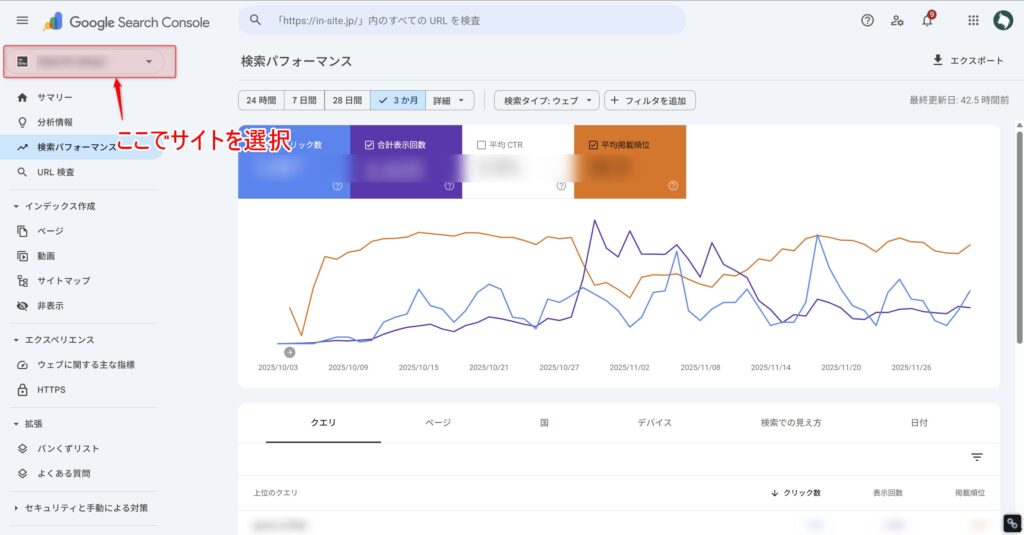Click the URL inspection search field
The image size is (1024, 535).
click(x=462, y=20)
